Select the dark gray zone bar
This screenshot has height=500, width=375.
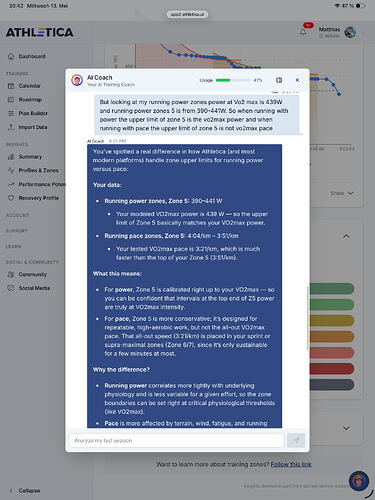(332, 385)
